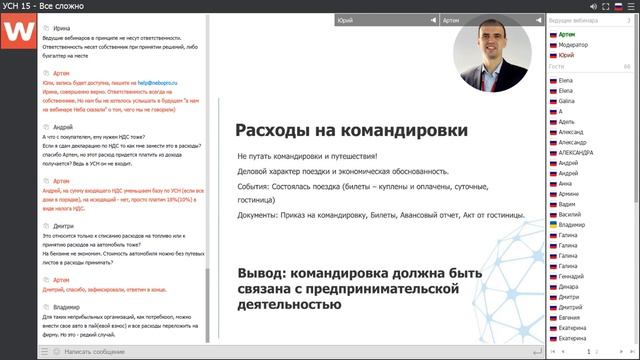The height and width of the screenshot is (360, 640).
Task: Select page 1 in guest list pagination
Action: [x=589, y=351]
